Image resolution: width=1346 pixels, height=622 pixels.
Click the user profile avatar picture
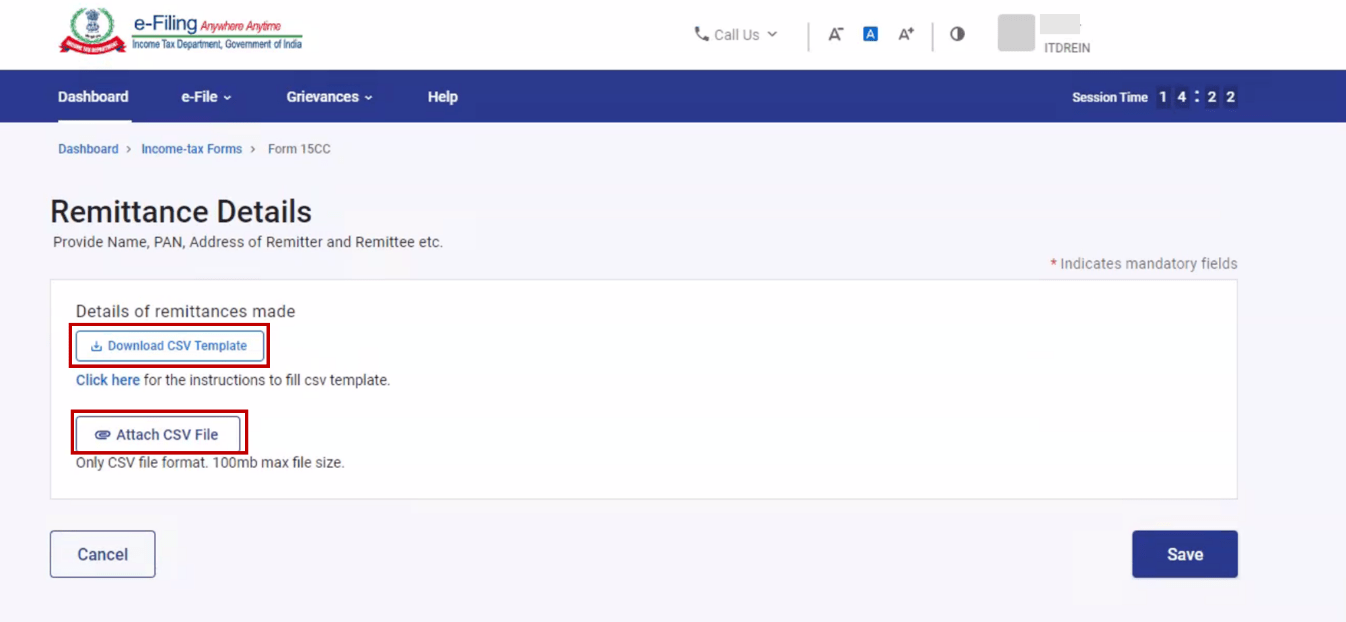[x=1016, y=33]
